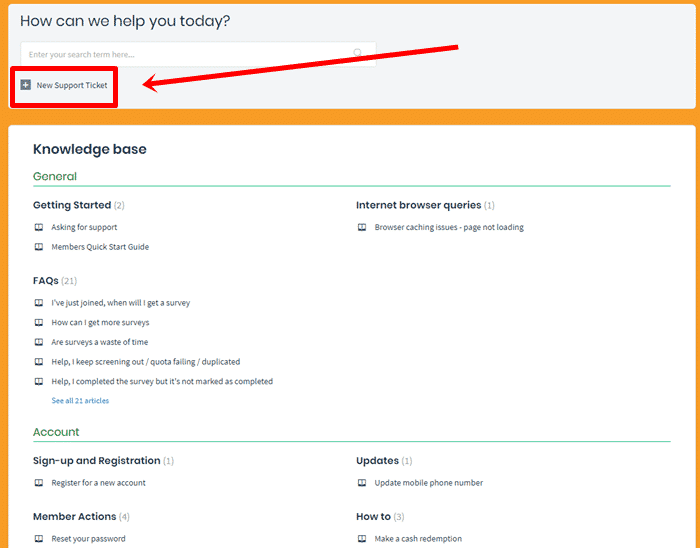Click the search magnifier icon
Image resolution: width=700 pixels, height=548 pixels.
358,53
